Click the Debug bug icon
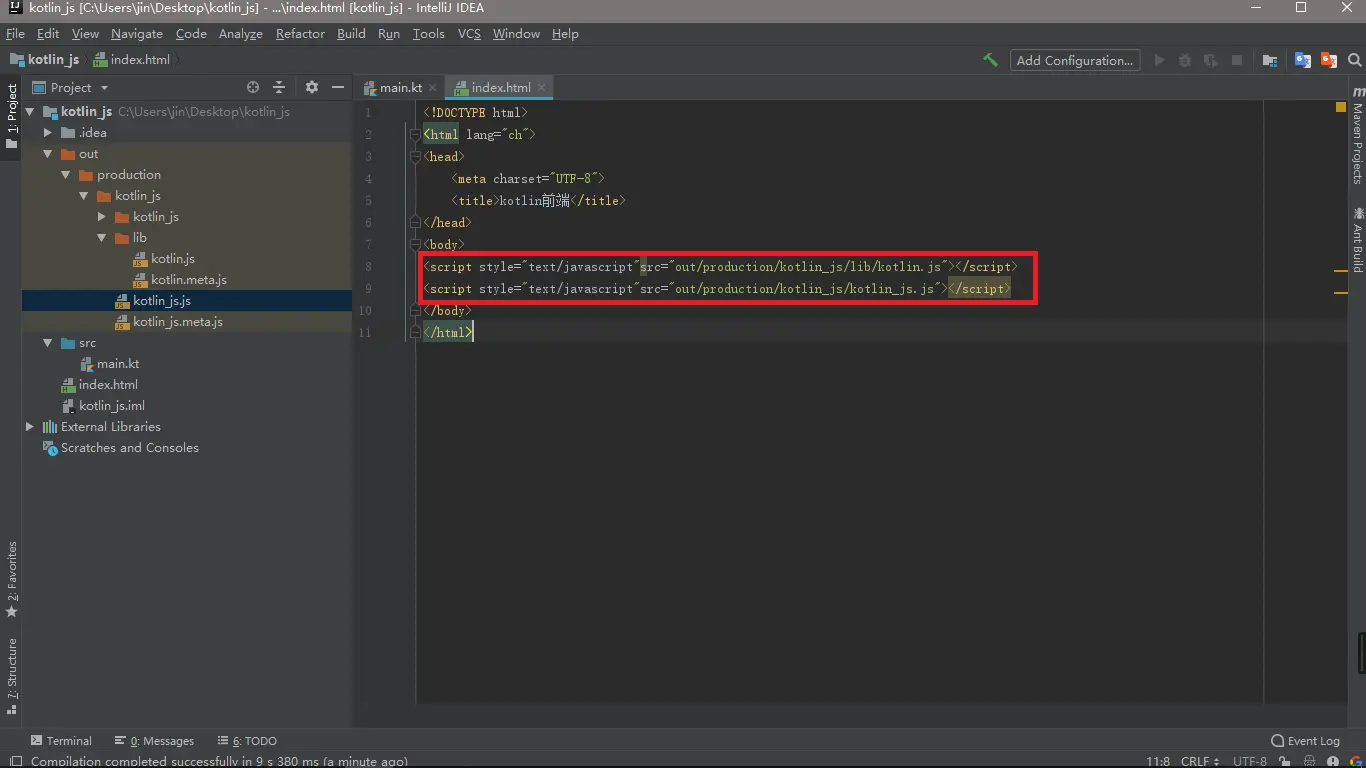 pos(1185,60)
